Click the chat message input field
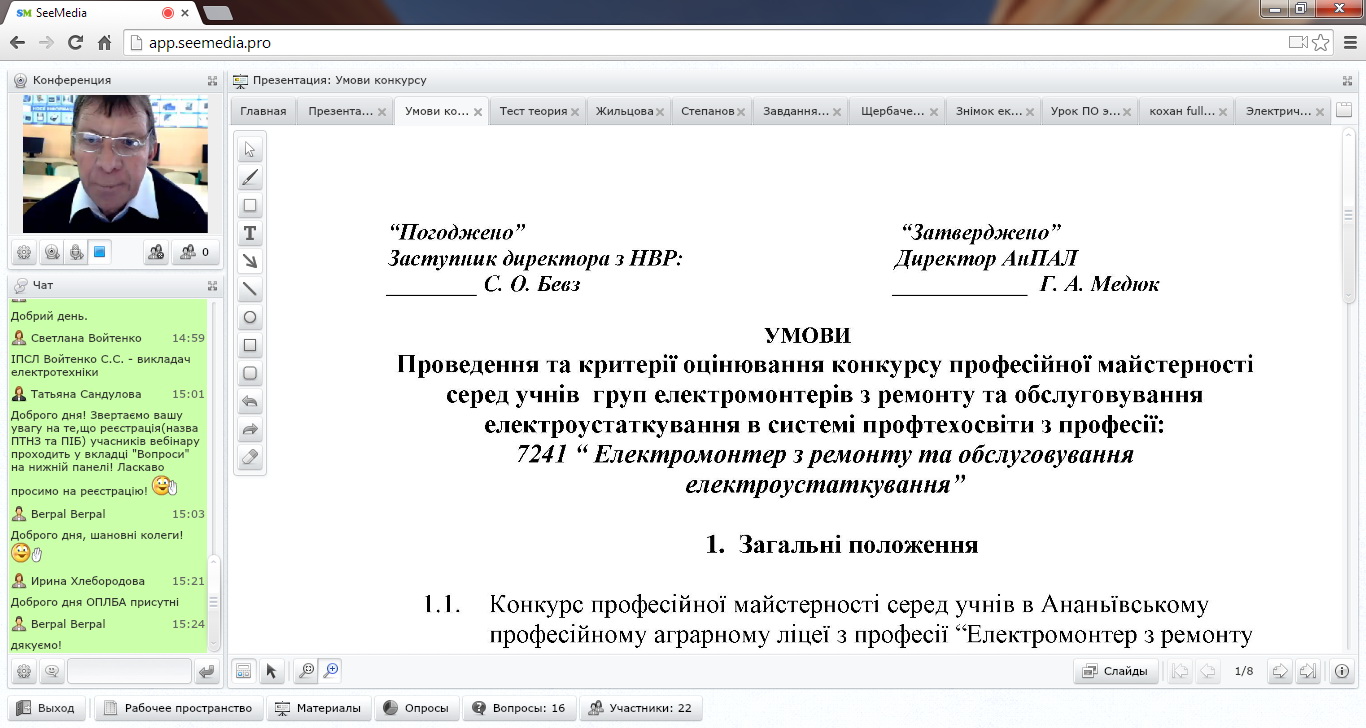 [x=129, y=672]
